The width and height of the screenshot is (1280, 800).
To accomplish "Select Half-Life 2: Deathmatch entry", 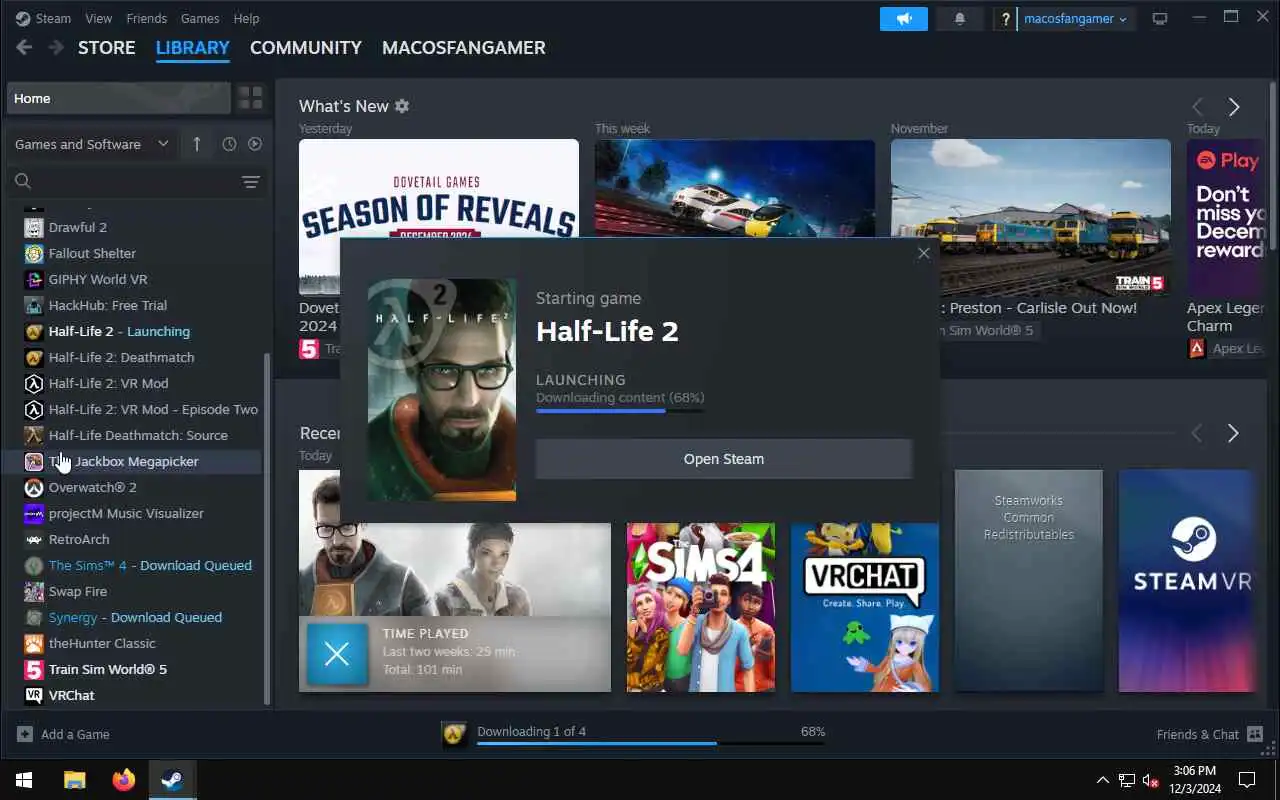I will pyautogui.click(x=135, y=357).
